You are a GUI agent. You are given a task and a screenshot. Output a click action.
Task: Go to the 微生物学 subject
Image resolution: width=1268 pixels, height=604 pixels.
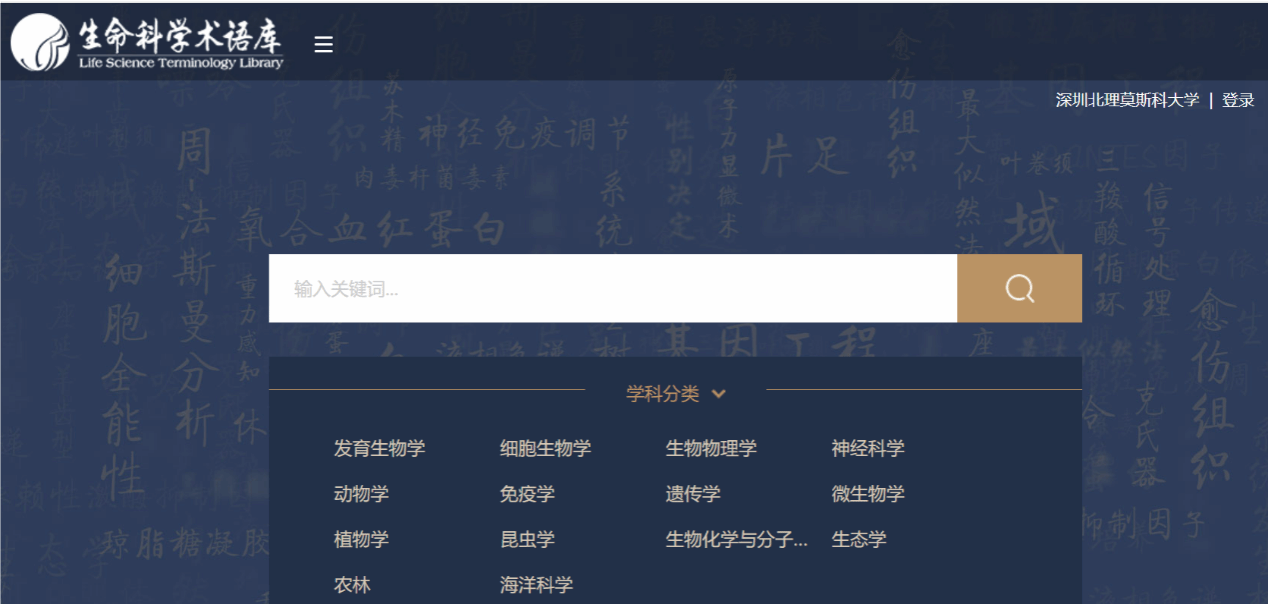coord(868,494)
